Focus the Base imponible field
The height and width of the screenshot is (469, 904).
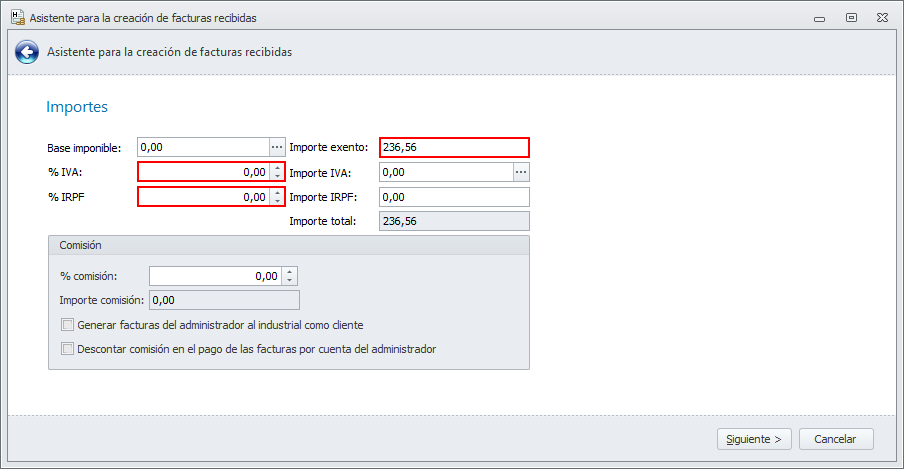point(203,148)
